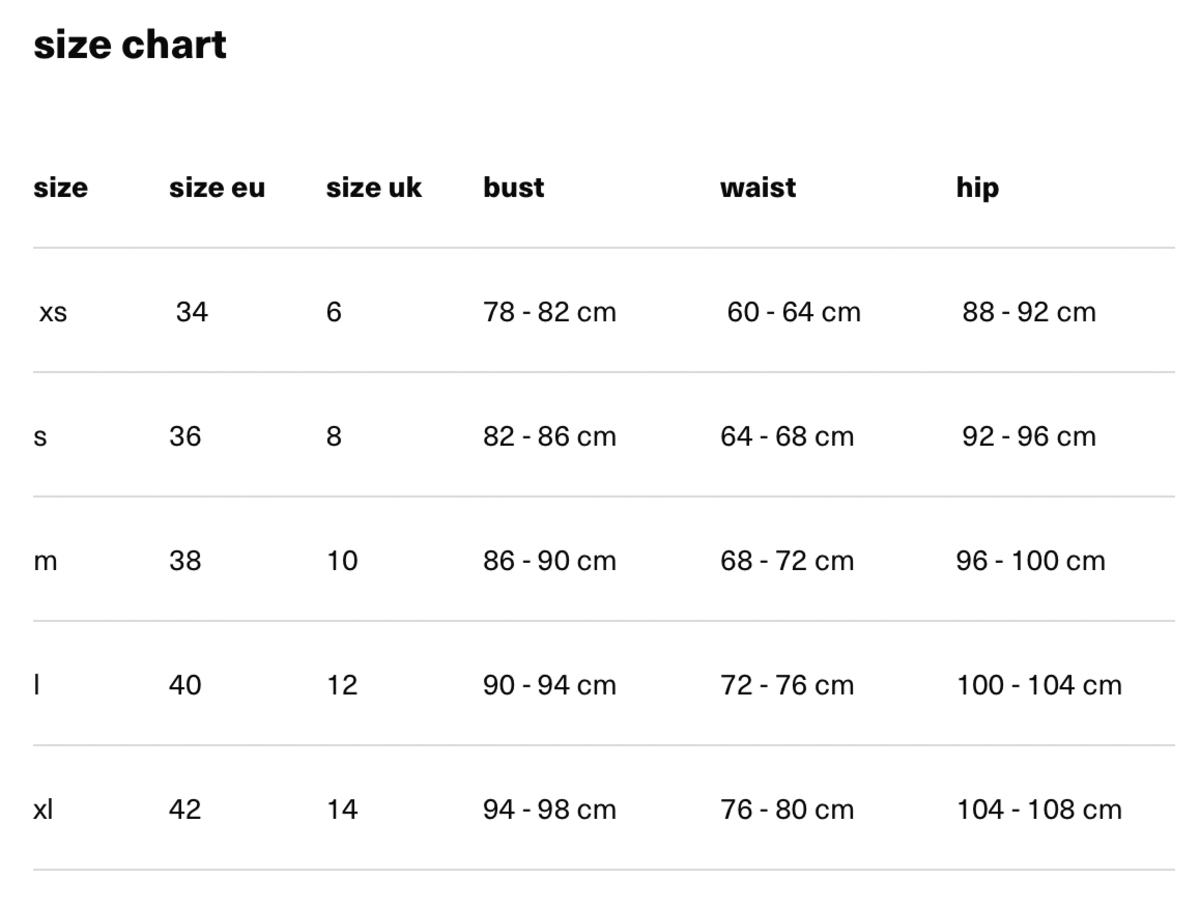Image resolution: width=1200 pixels, height=908 pixels.
Task: Select the bust value "78 - 82 cm"
Action: tap(550, 312)
